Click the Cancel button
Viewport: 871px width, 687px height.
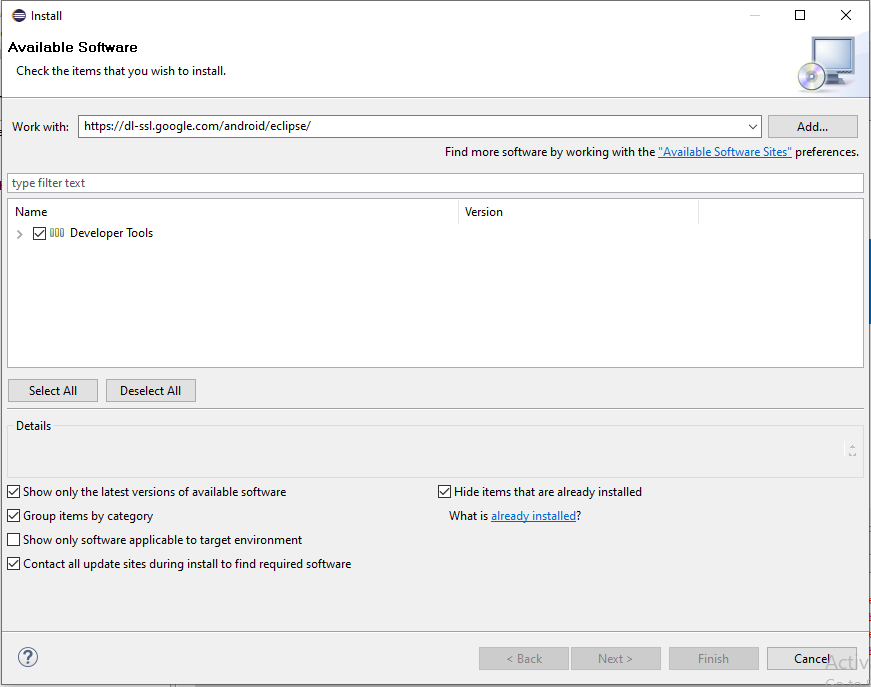812,659
